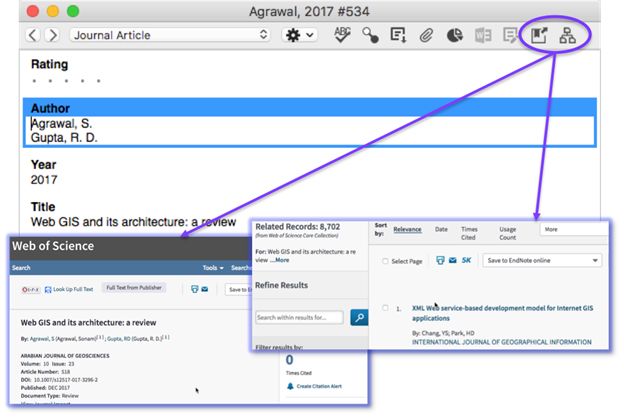Open XML Web service-based development model article
624x419 pixels.
pos(502,313)
